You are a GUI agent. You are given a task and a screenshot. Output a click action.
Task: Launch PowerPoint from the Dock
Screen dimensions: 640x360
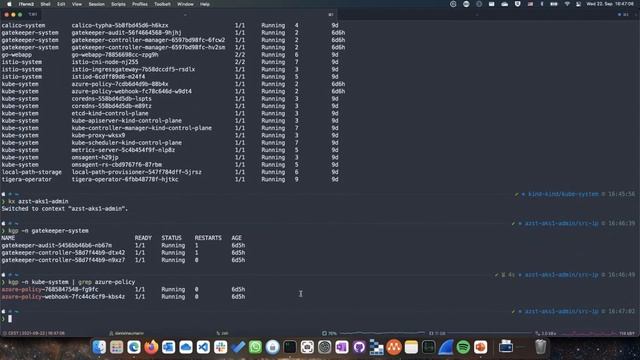480,347
